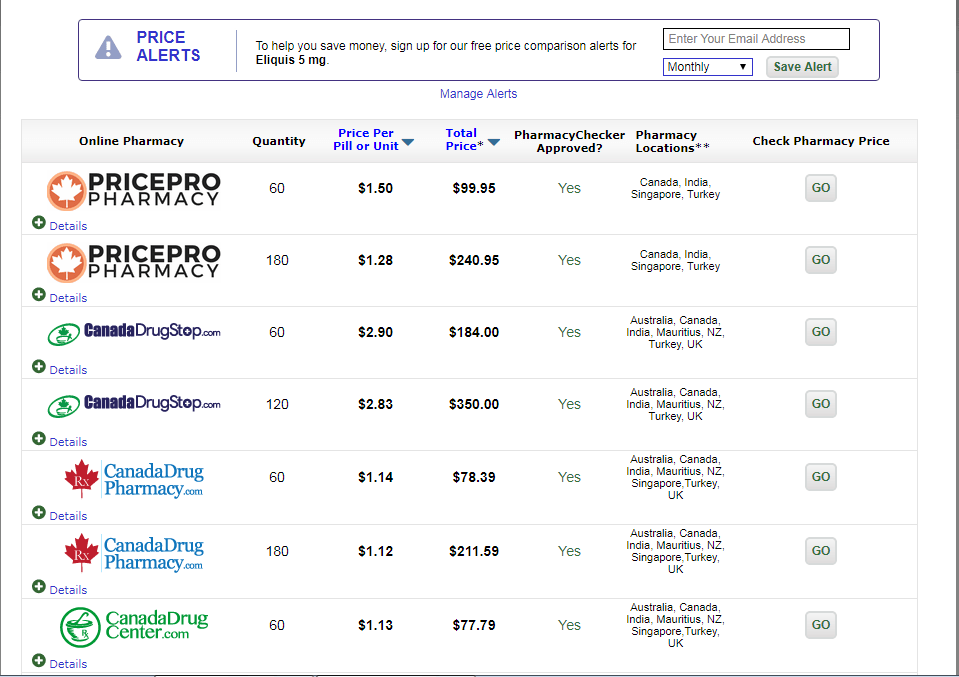The width and height of the screenshot is (959, 677).
Task: Click plus icon beside Details for $184.00 row
Action: (x=39, y=366)
